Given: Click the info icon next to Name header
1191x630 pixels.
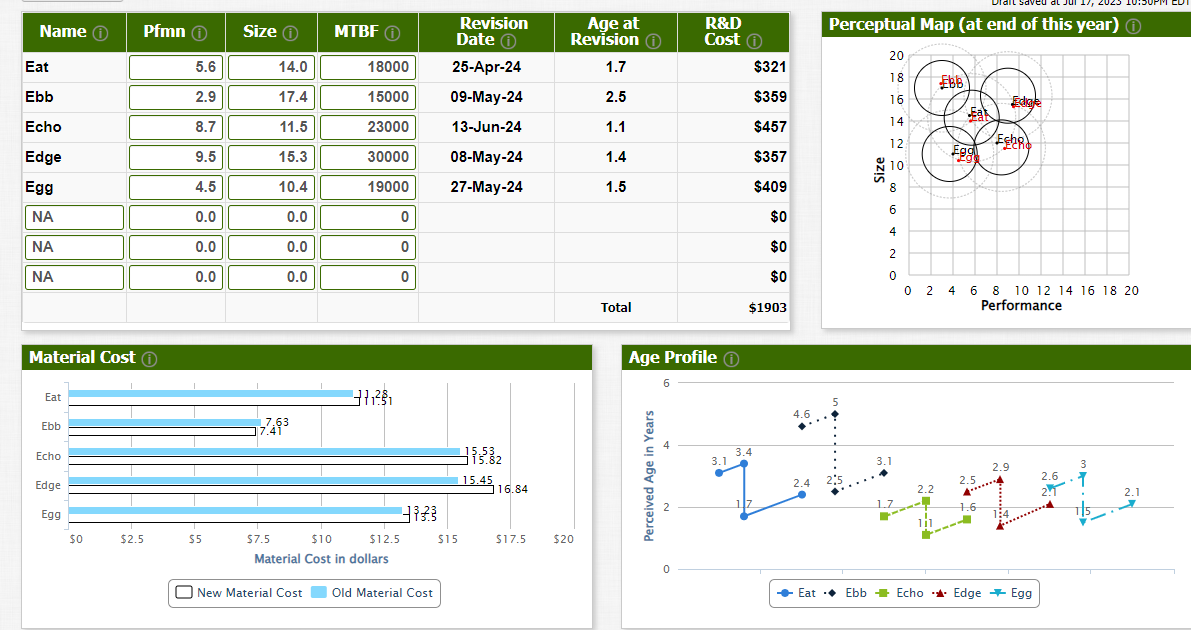Looking at the screenshot, I should tap(100, 33).
